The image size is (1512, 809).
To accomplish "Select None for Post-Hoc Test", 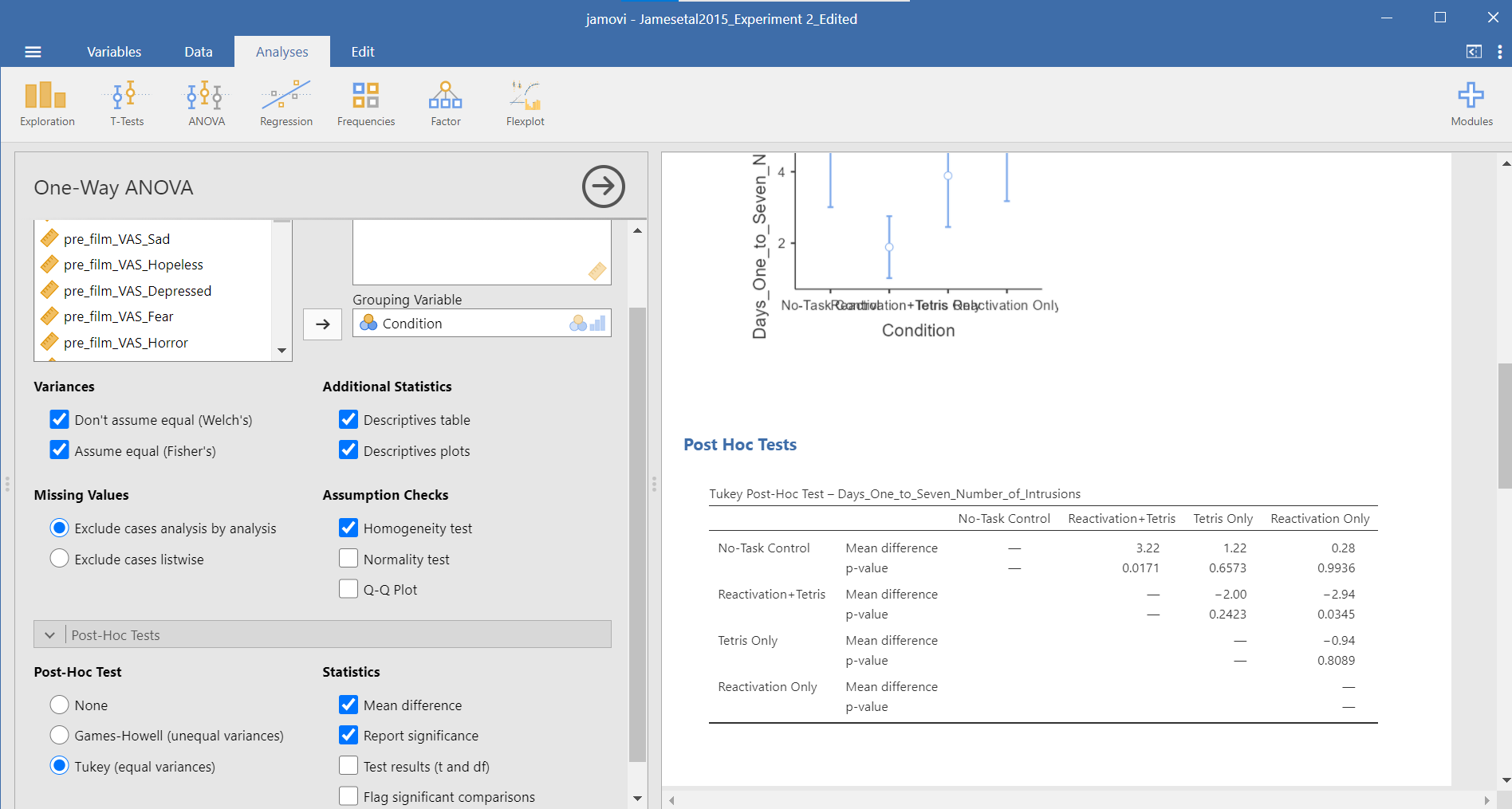I will [60, 705].
